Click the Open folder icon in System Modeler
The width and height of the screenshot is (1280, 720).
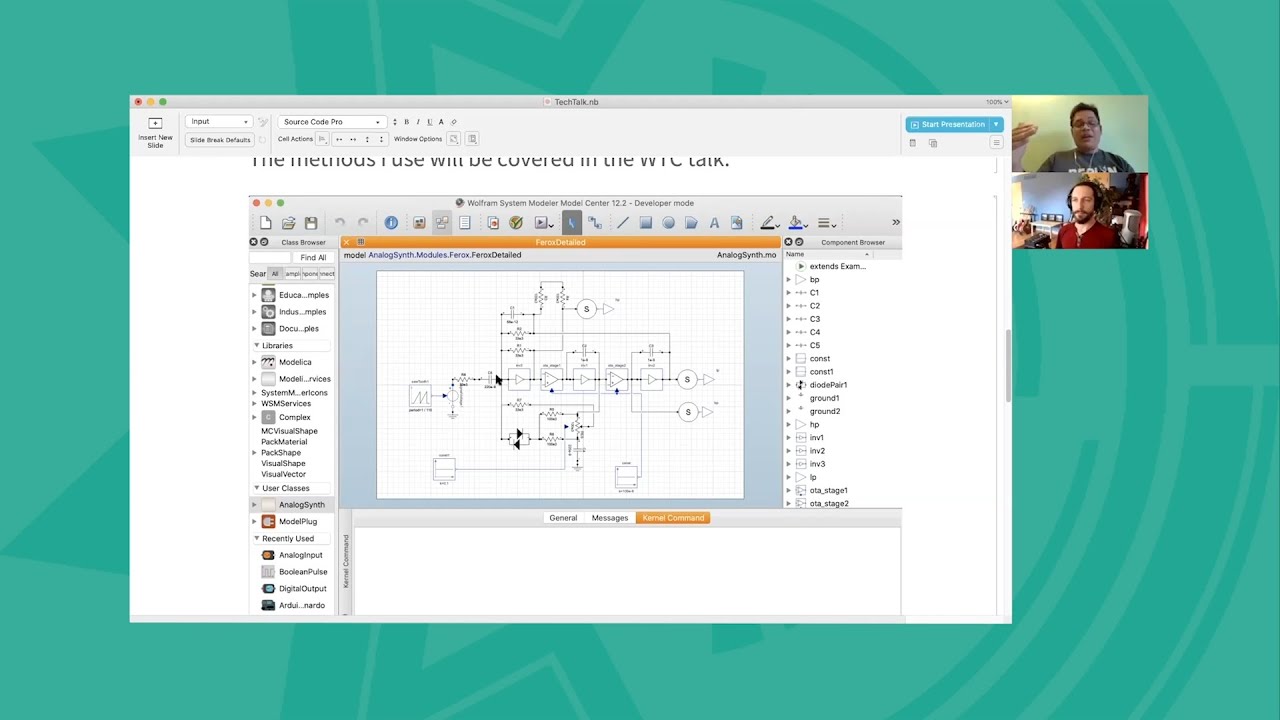(x=288, y=223)
